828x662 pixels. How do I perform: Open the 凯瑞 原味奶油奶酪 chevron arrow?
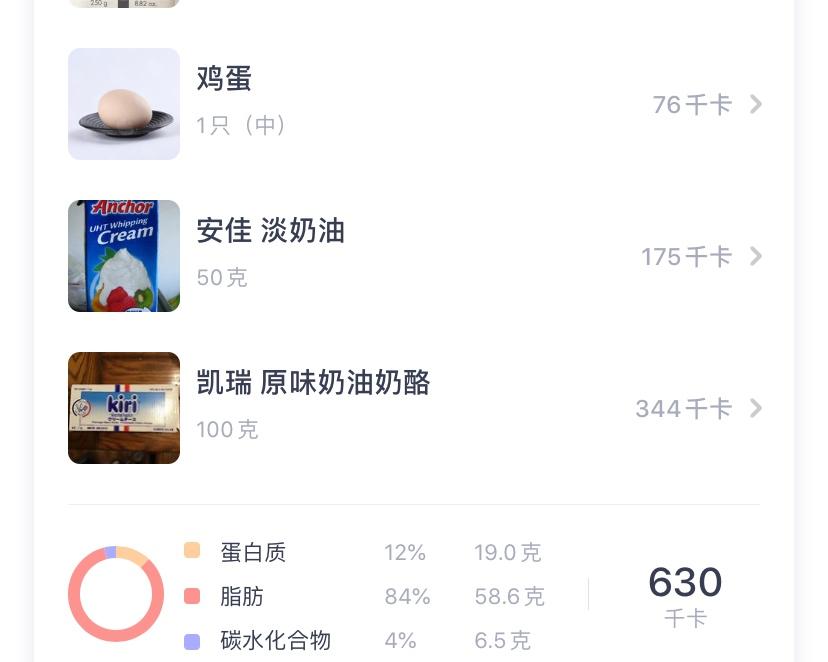(x=756, y=408)
